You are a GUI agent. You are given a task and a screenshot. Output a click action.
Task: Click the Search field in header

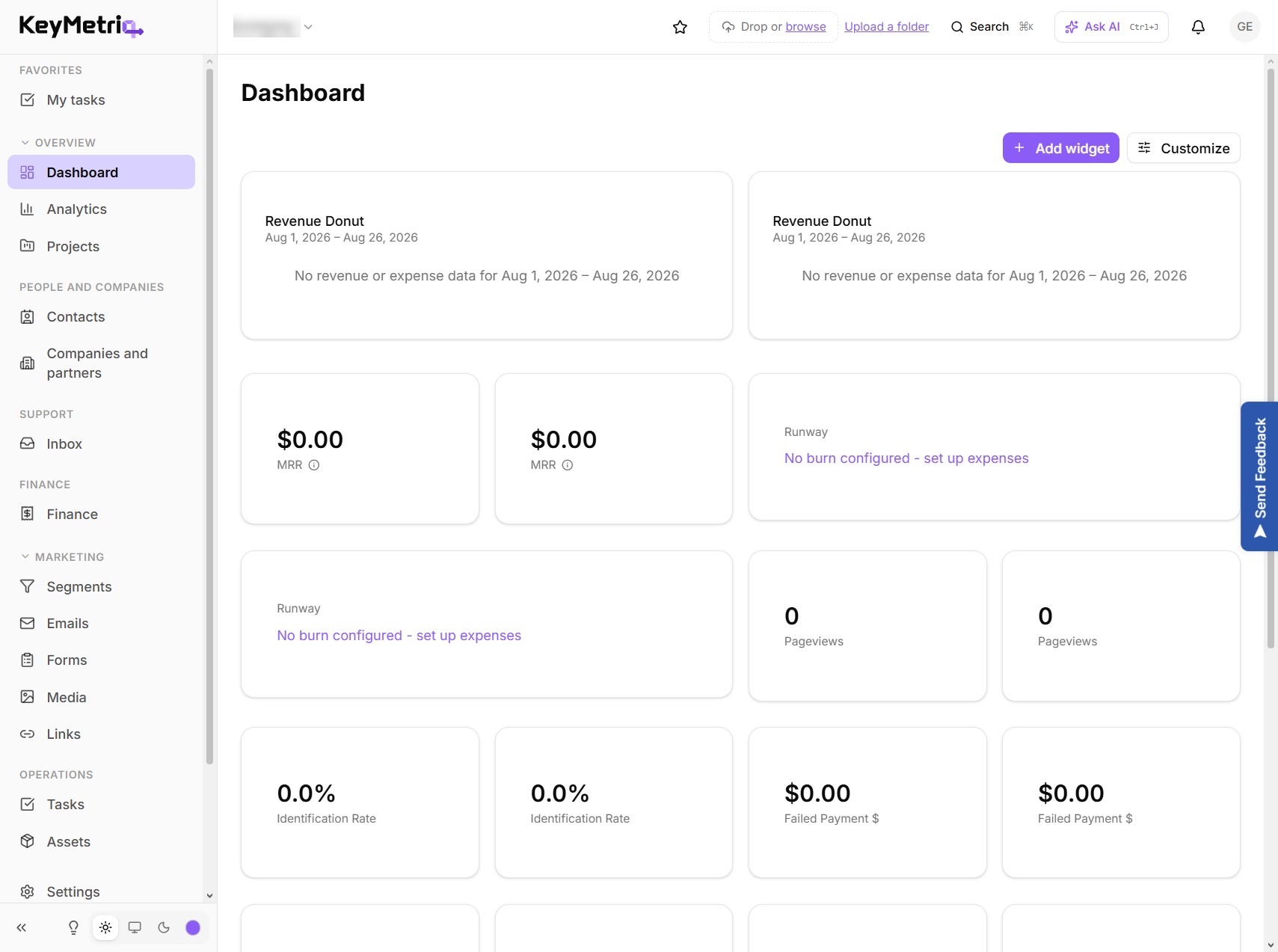pyautogui.click(x=992, y=27)
